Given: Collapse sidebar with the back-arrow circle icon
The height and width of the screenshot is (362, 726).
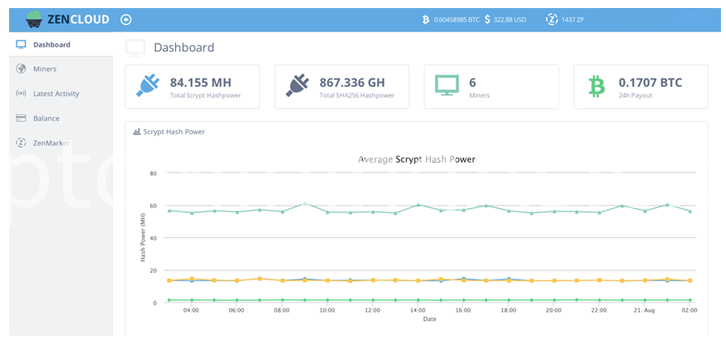Looking at the screenshot, I should 126,19.
